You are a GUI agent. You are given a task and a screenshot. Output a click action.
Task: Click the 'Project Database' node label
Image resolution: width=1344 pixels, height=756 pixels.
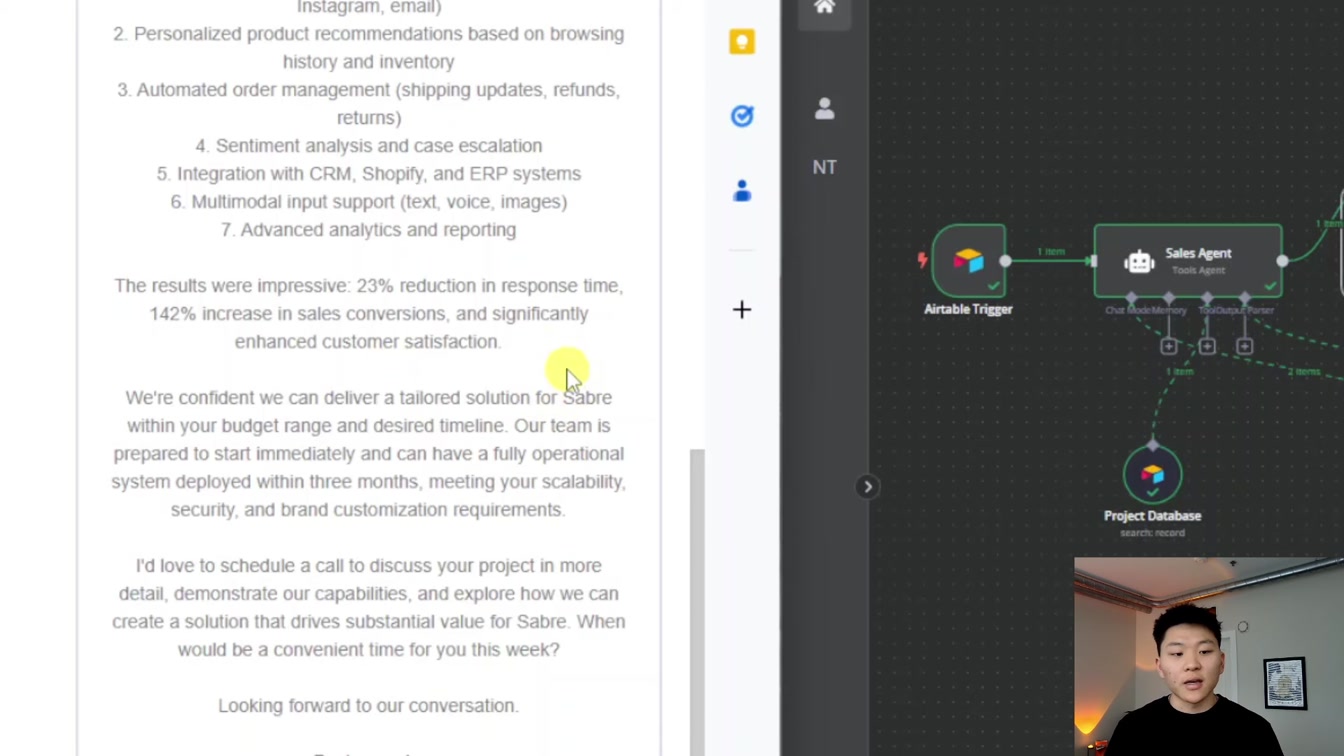1152,516
